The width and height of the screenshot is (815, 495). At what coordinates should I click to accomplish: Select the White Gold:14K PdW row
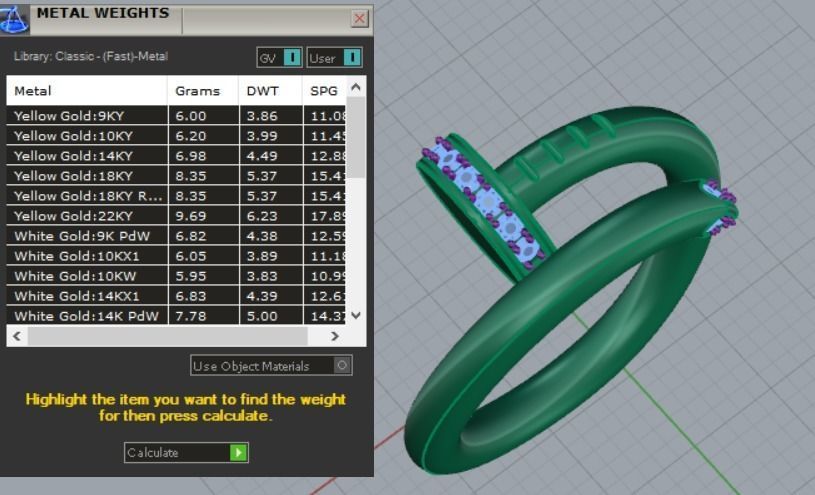pos(176,315)
